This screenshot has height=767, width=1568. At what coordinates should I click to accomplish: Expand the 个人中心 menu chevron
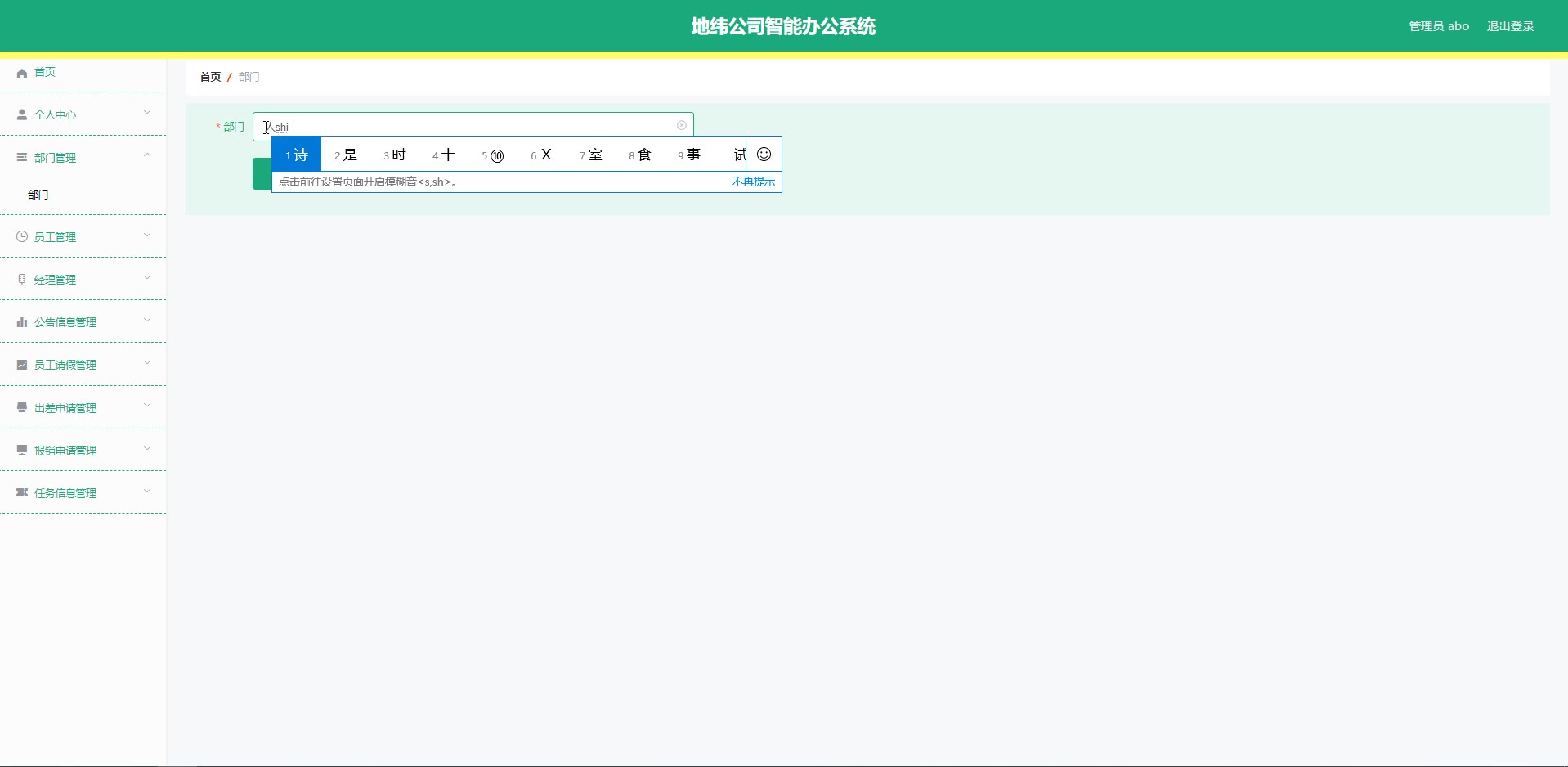coord(147,113)
